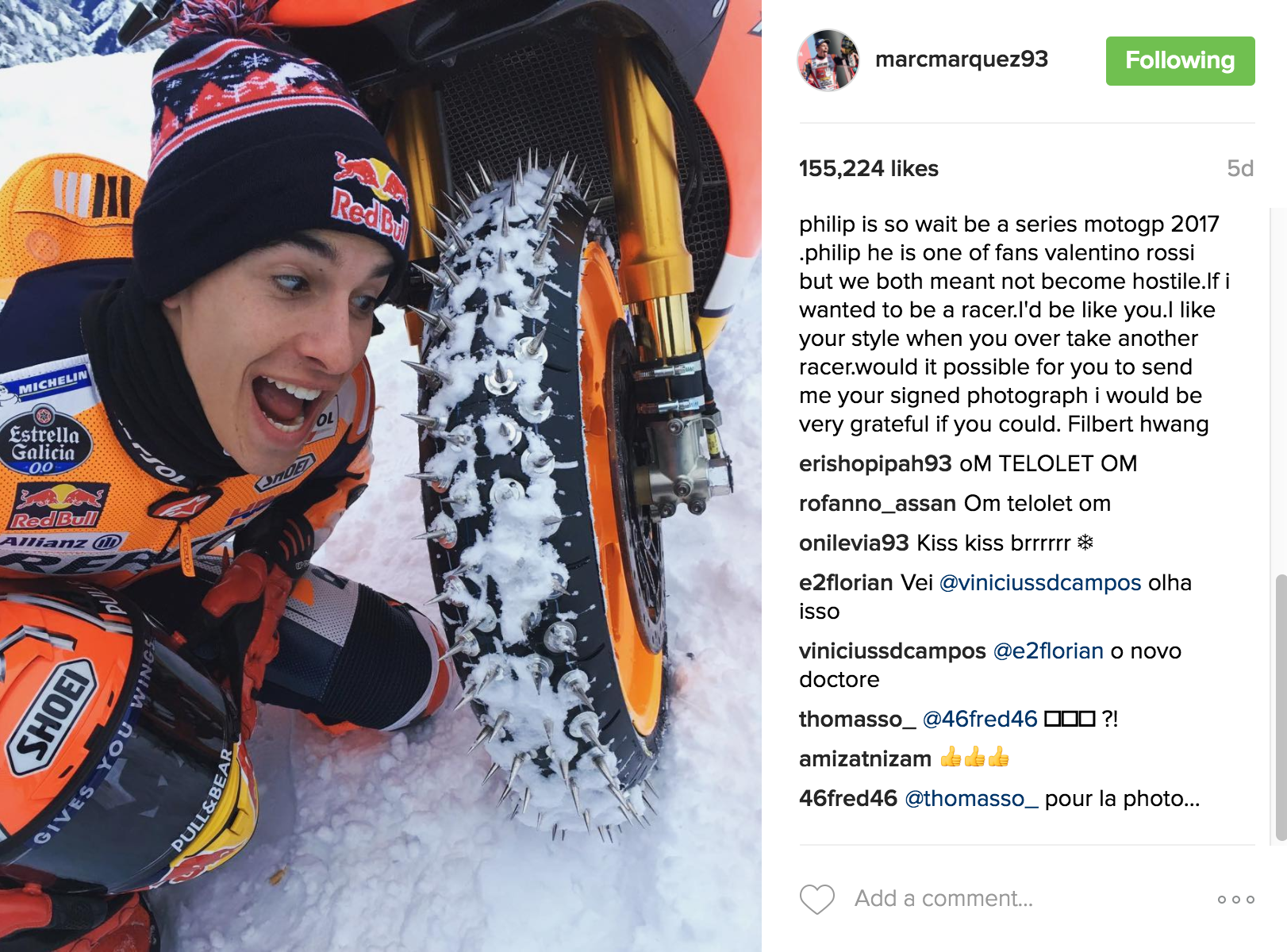The image size is (1287, 952).
Task: Click the 5d post timestamp
Action: tap(1240, 168)
